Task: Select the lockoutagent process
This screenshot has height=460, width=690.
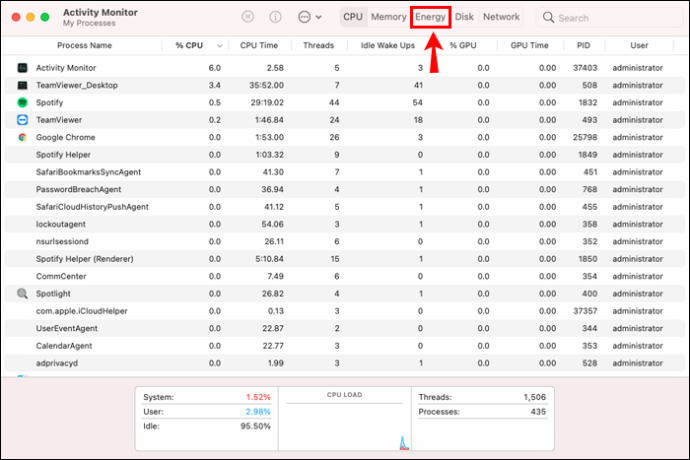Action: pos(345,224)
